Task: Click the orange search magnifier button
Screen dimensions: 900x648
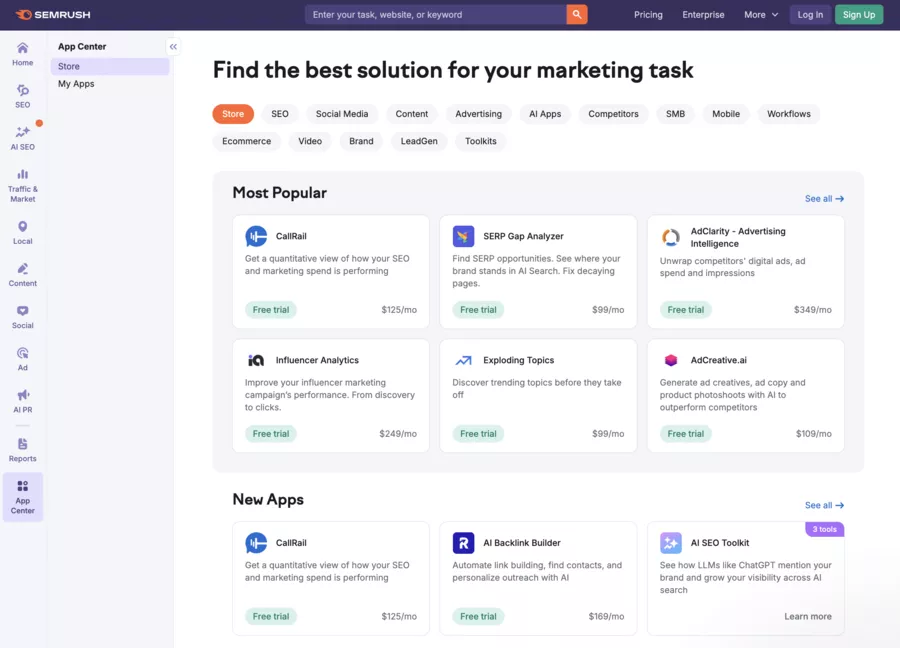Action: pyautogui.click(x=576, y=14)
